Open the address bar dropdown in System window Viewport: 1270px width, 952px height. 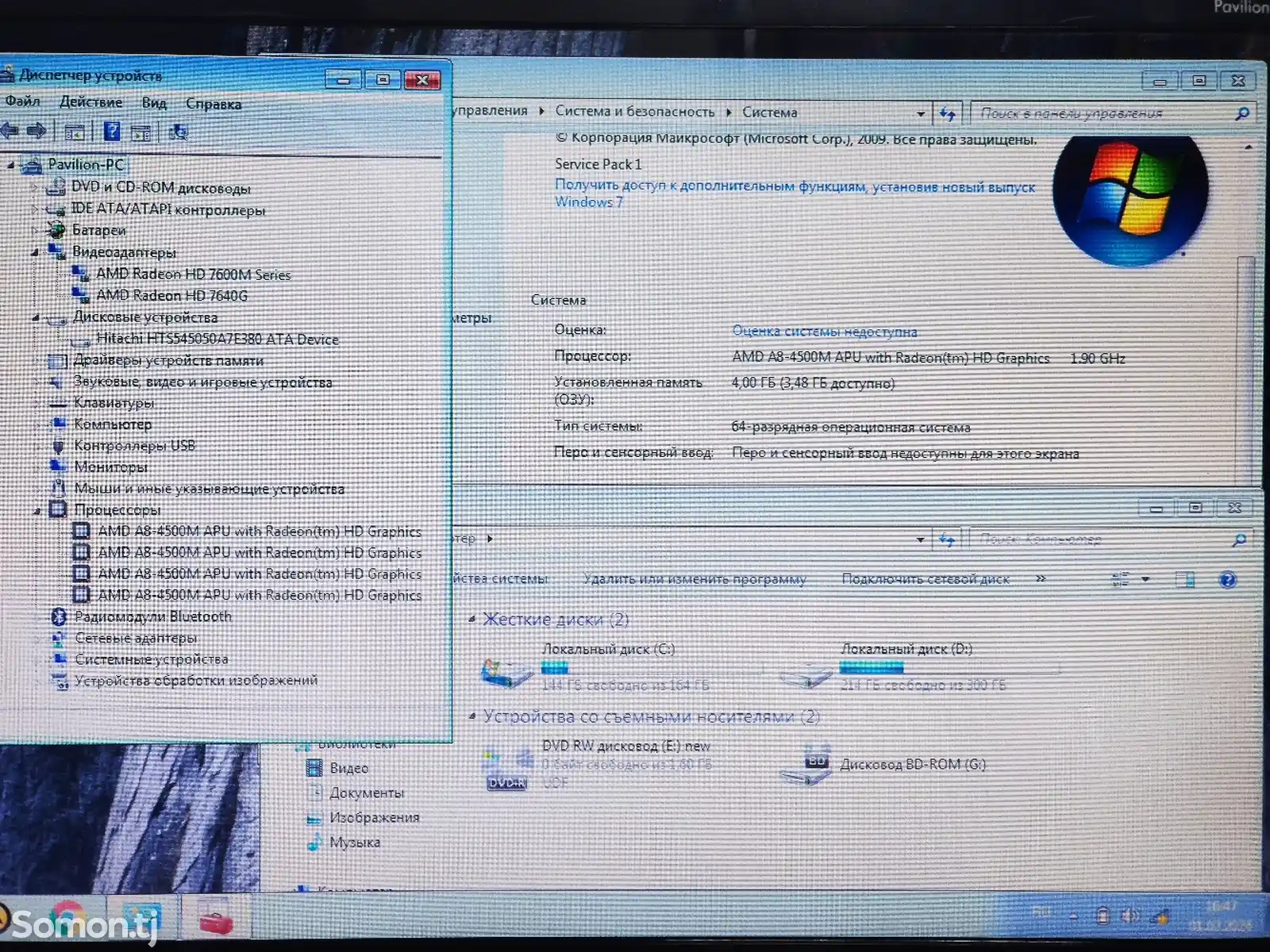click(x=920, y=114)
